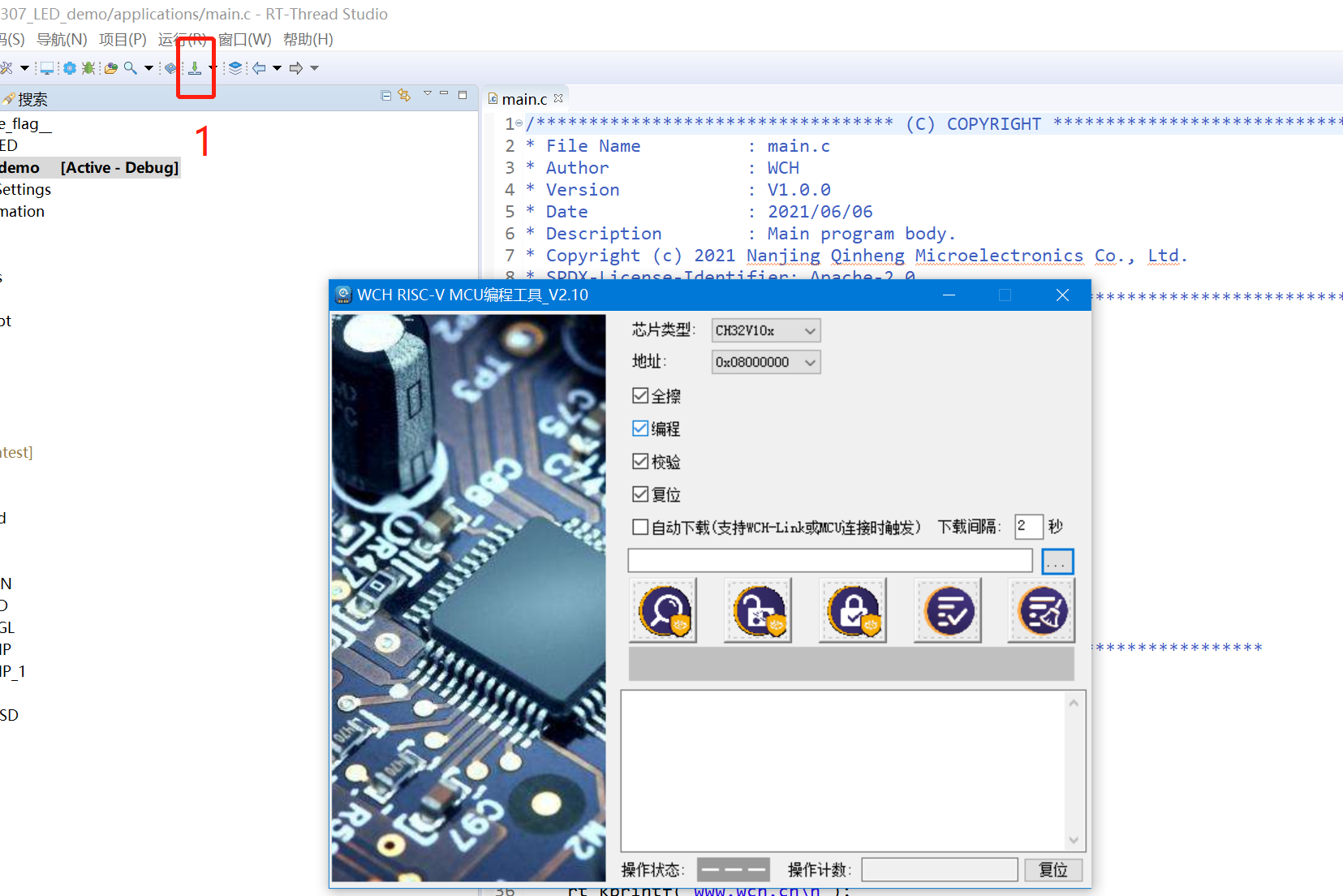Open the search panel view menu triangle
This screenshot has height=896, width=1343.
click(427, 94)
